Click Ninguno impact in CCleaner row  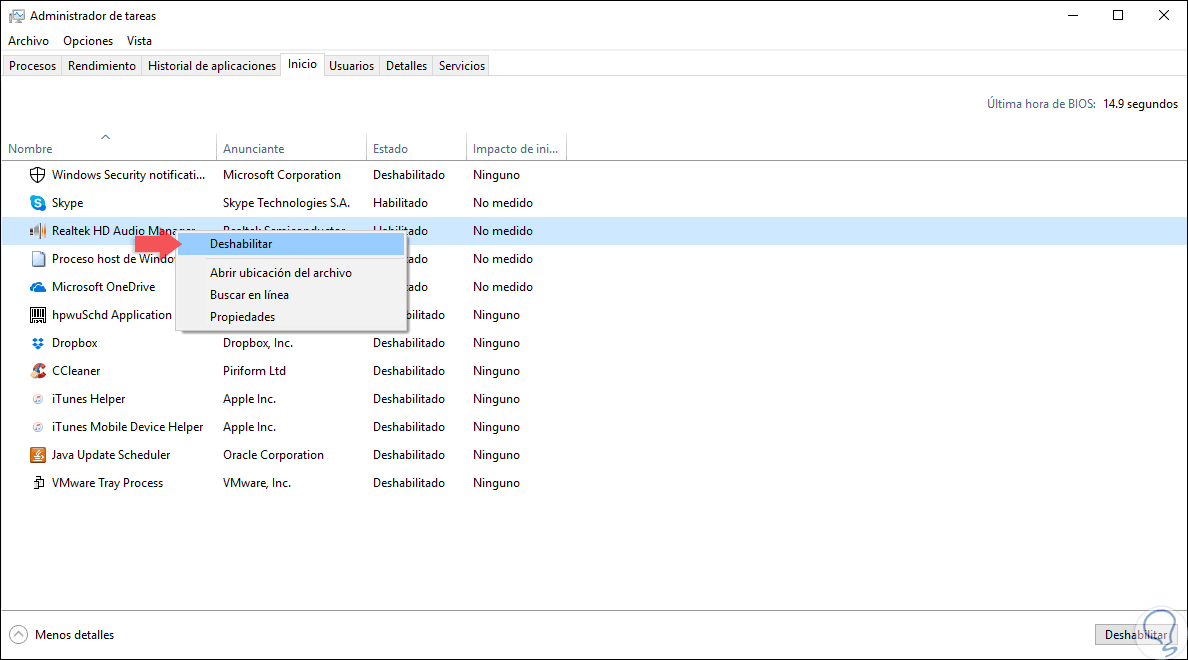[x=496, y=371]
